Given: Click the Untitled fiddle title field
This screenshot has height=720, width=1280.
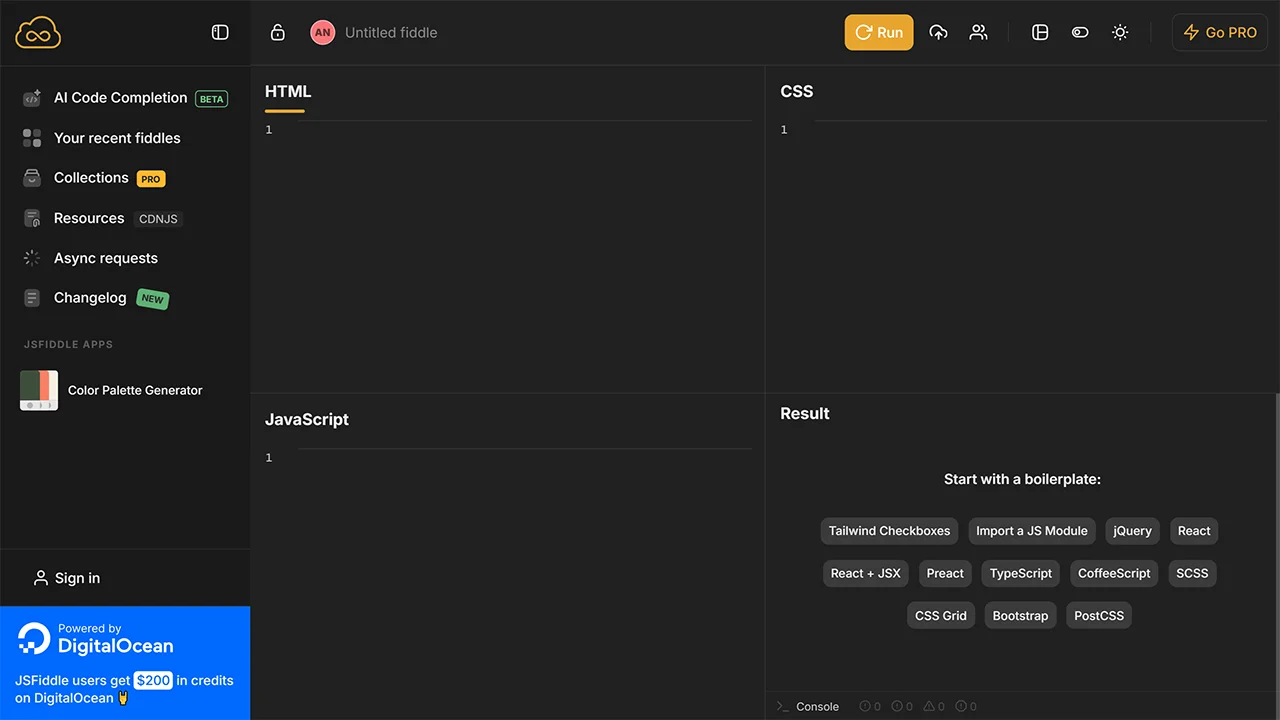Looking at the screenshot, I should click(391, 32).
